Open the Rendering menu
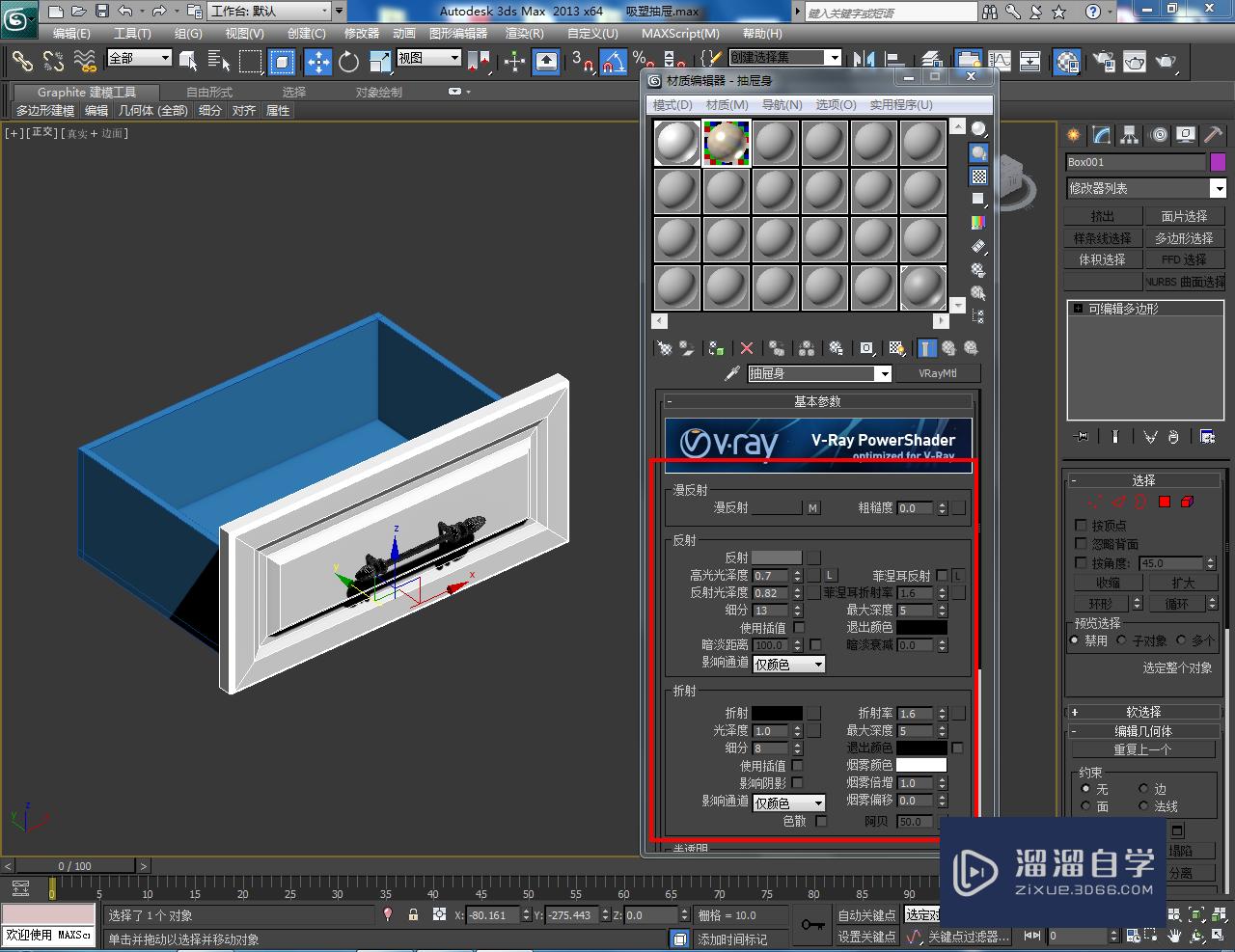The image size is (1235, 952). (524, 33)
